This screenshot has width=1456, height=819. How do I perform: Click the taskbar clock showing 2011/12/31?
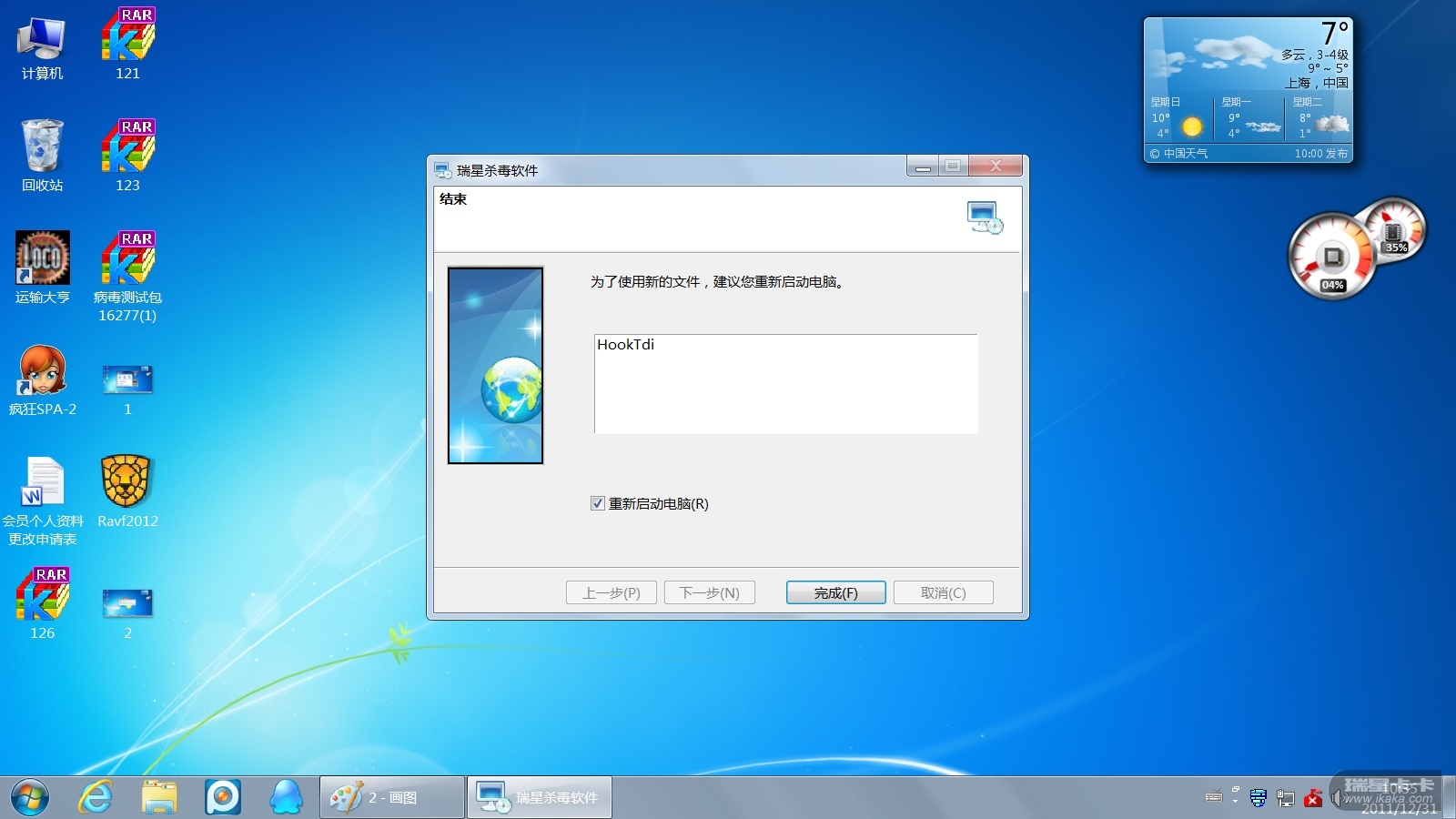point(1400,798)
